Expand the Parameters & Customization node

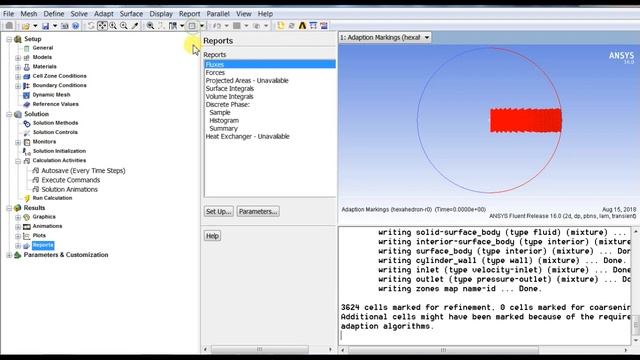point(9,255)
